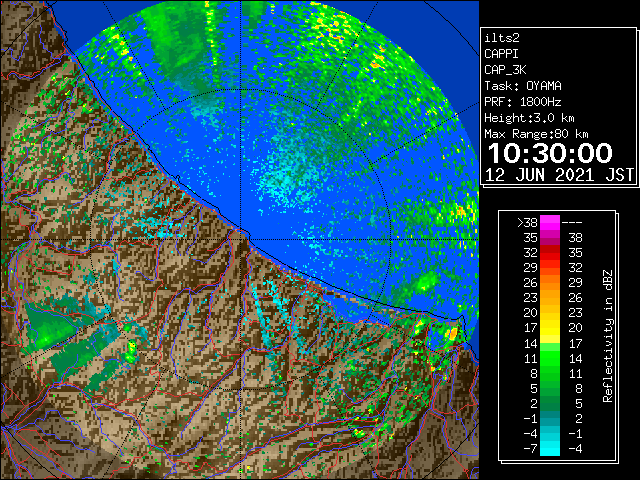
Task: Click the 'Reflectivity in dBZ' axis label
Action: pyautogui.click(x=608, y=336)
